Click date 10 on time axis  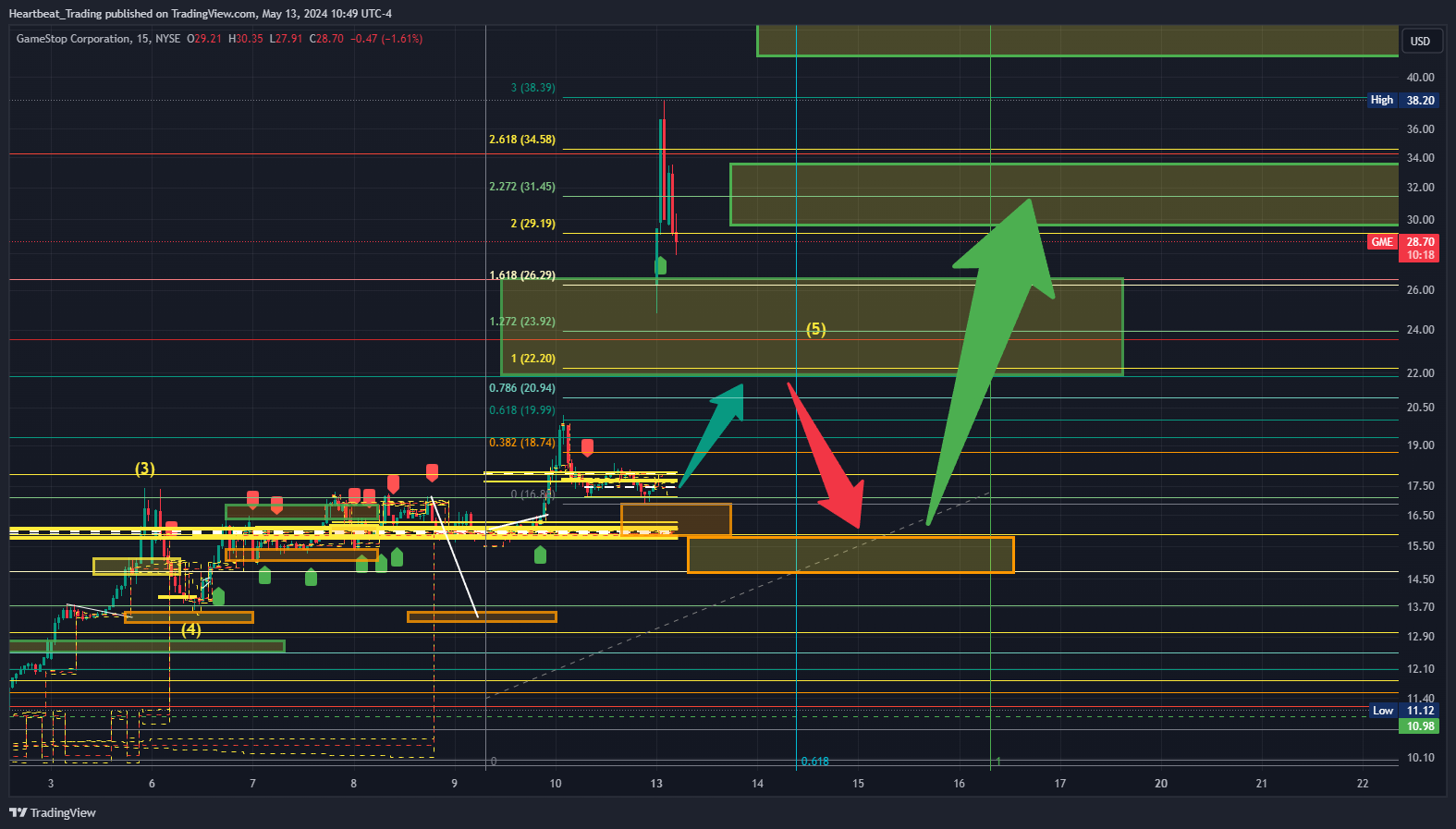(556, 784)
